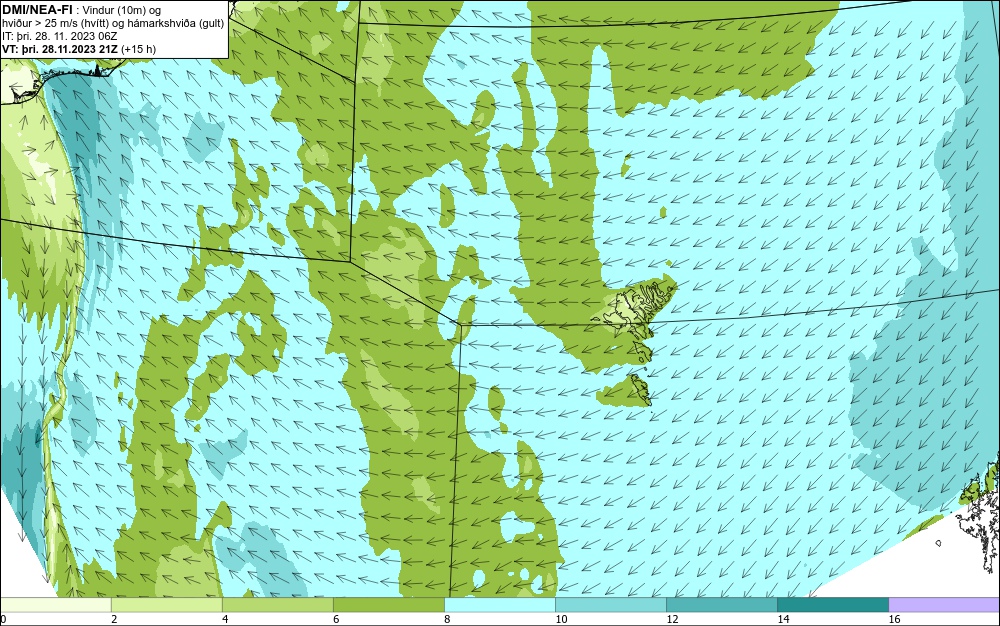
Task: Click the hviður > 25 m/s legend line
Action: (x=113, y=23)
